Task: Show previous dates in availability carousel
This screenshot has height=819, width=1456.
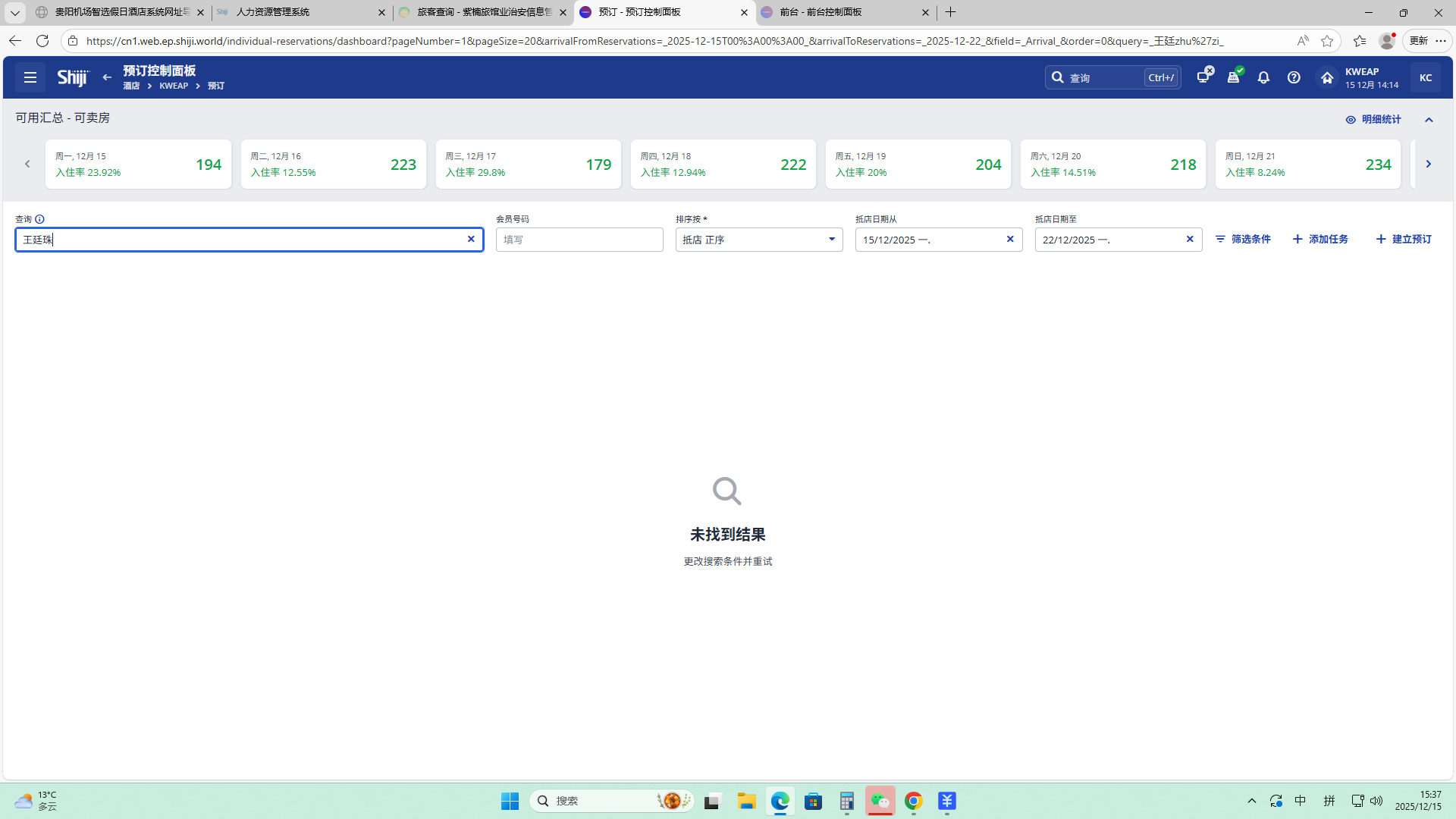Action: pyautogui.click(x=27, y=164)
